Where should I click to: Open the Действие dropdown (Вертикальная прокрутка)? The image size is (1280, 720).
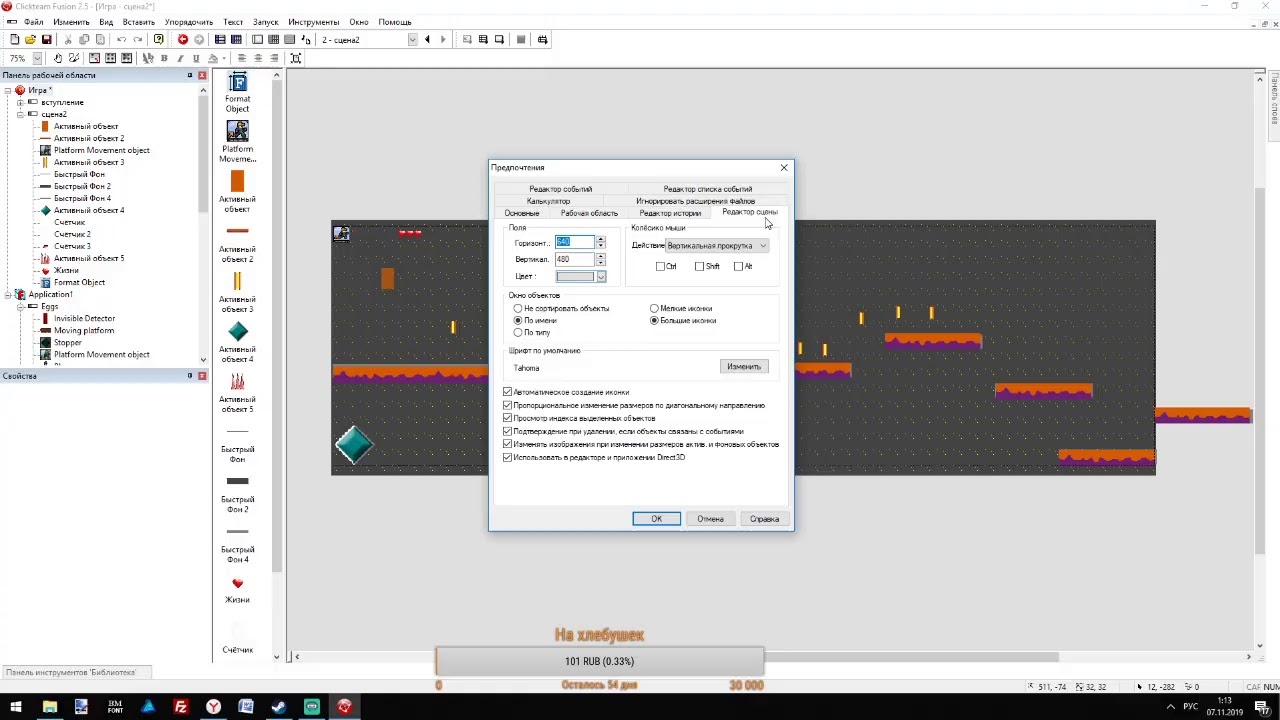click(717, 245)
